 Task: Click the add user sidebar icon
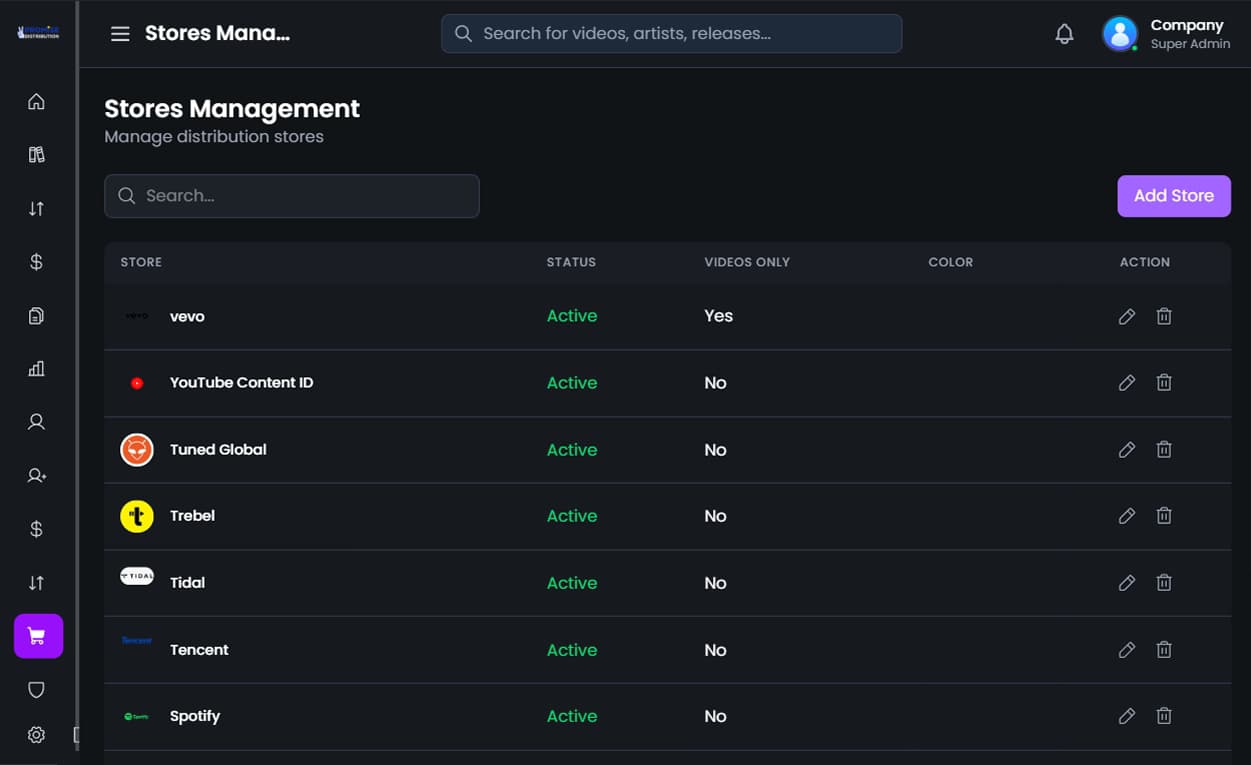(36, 475)
